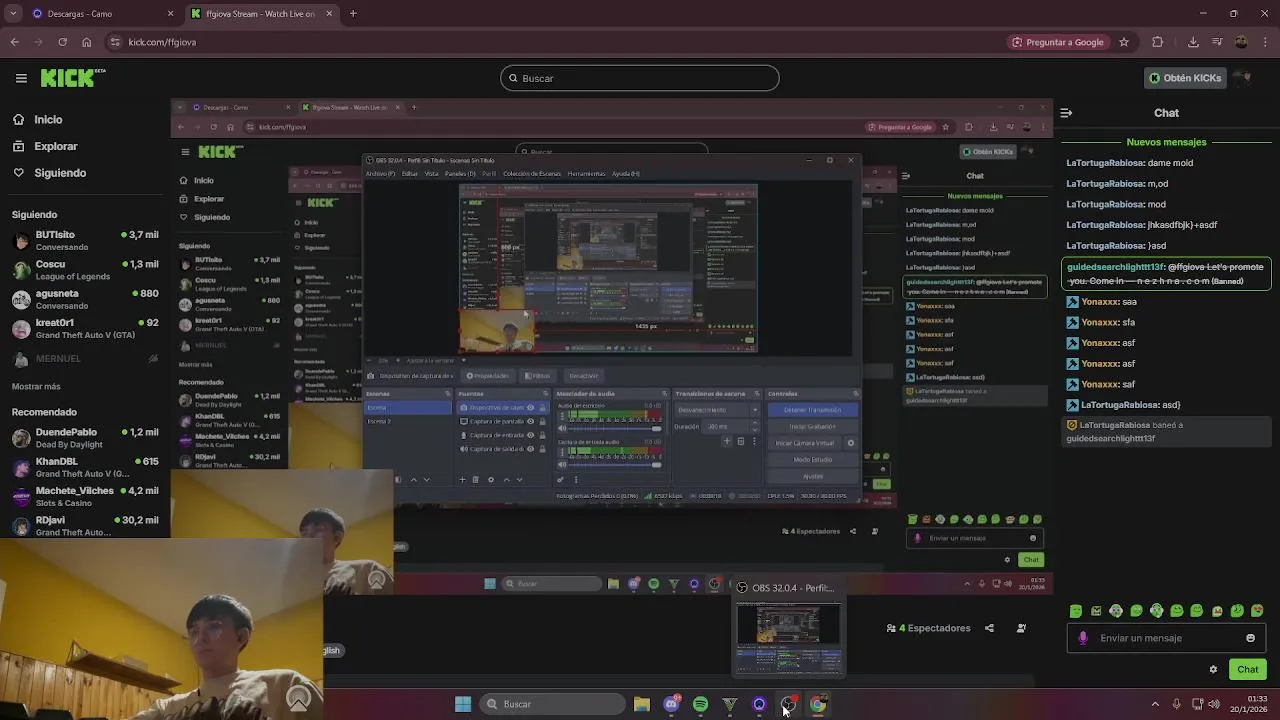Go forward in browser
The image size is (1280, 720).
38,42
